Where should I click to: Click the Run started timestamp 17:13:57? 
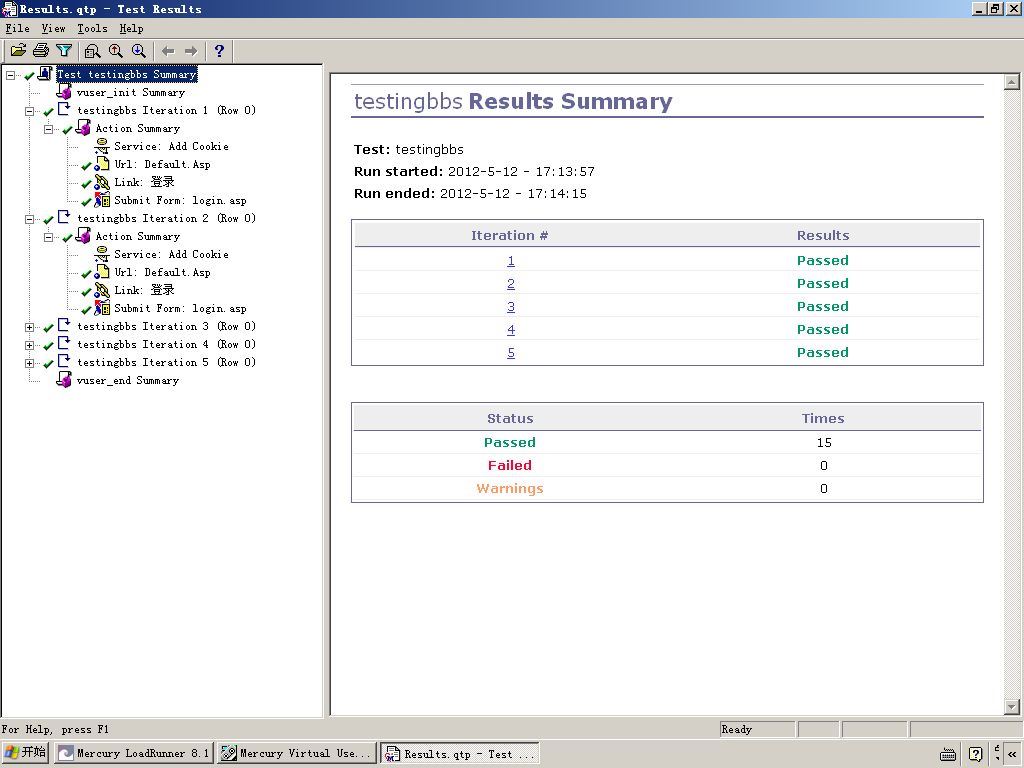coord(565,172)
